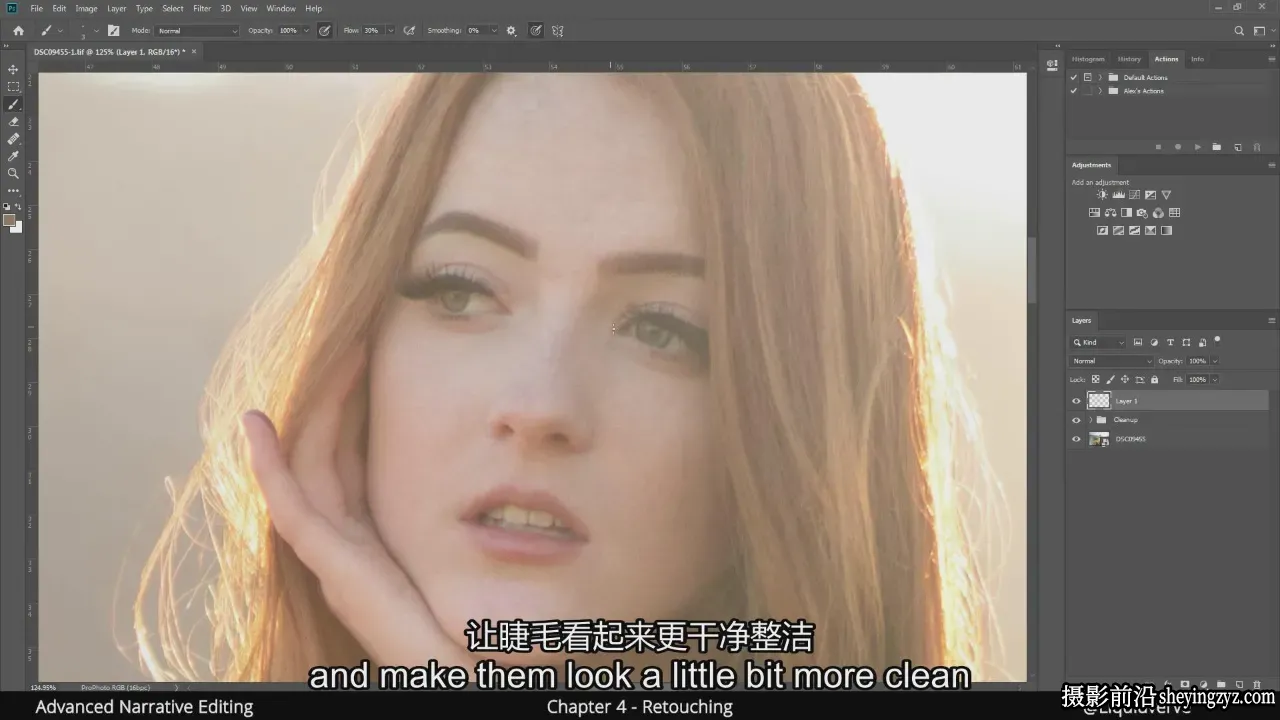The width and height of the screenshot is (1280, 720).
Task: Open the symmetry paint butterfly options
Action: coord(558,31)
